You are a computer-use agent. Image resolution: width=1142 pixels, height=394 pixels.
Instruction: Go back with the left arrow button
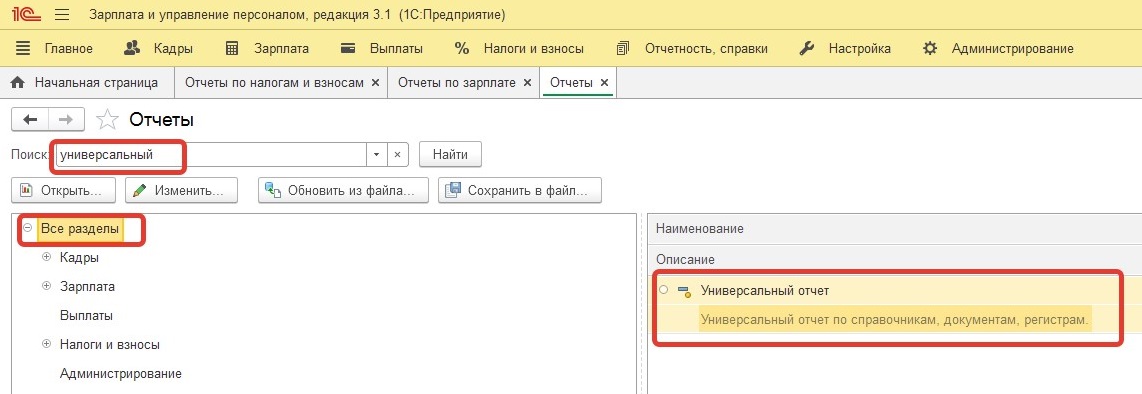[31, 119]
